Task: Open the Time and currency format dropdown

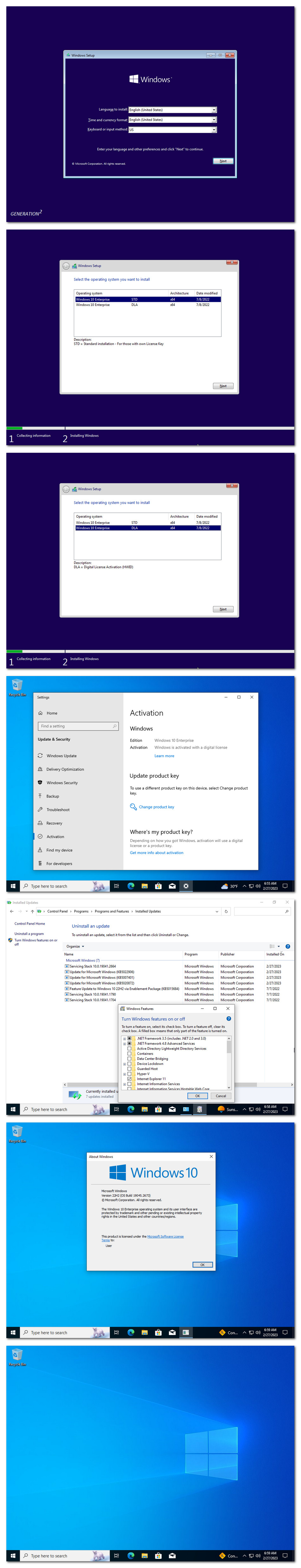Action: pyautogui.click(x=172, y=120)
